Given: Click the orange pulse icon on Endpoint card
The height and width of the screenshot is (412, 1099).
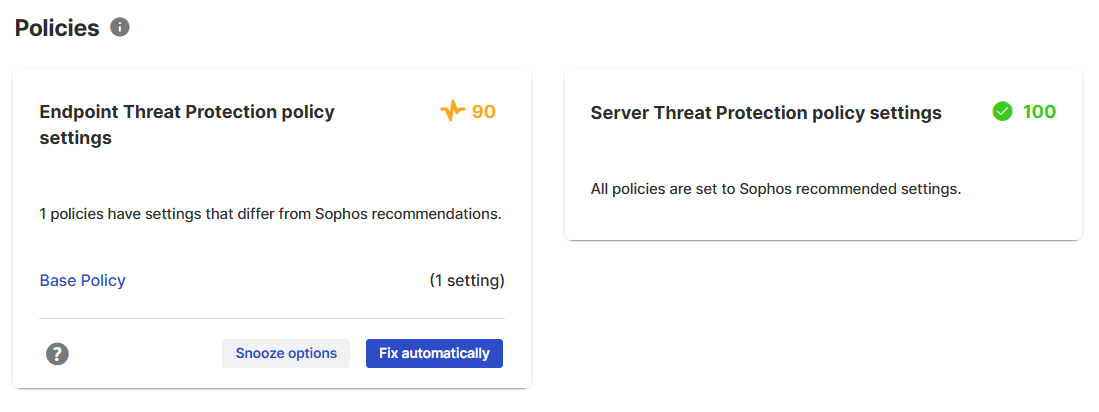Looking at the screenshot, I should tap(453, 111).
